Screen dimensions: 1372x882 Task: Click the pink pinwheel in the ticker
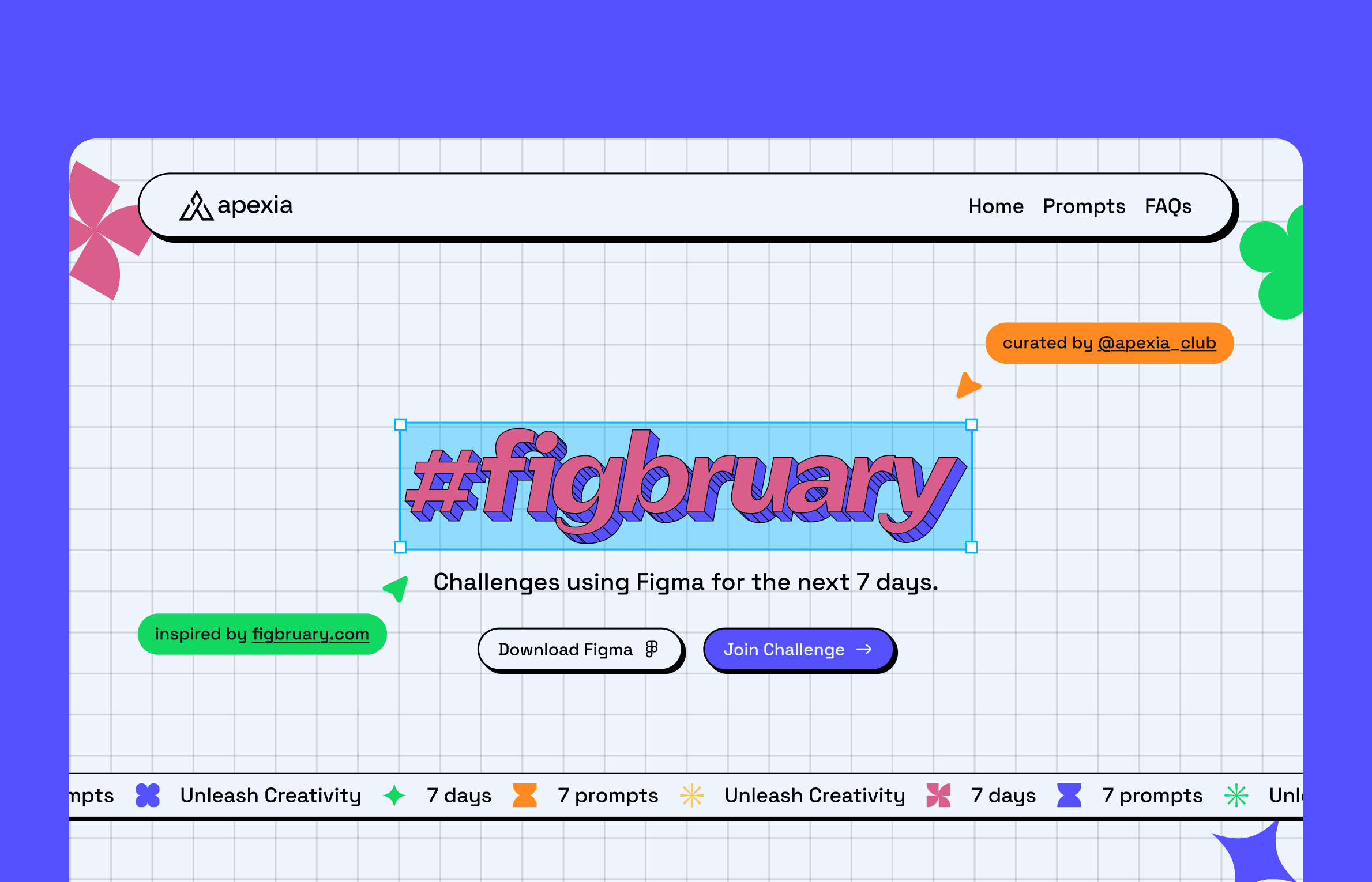(938, 796)
